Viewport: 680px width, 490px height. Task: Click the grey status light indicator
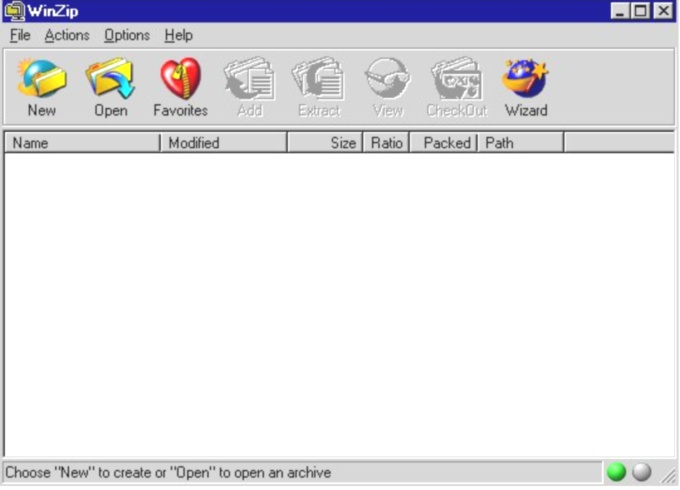click(x=642, y=472)
